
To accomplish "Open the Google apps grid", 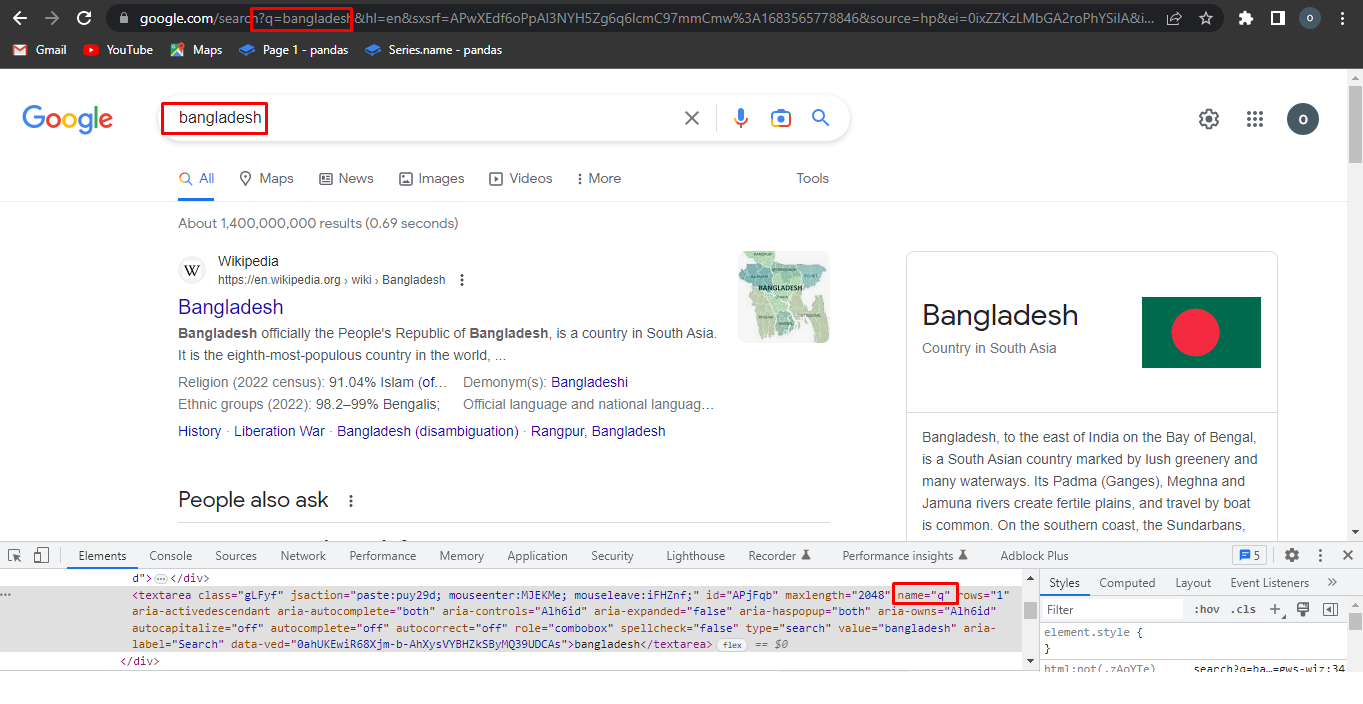I will pos(1255,119).
